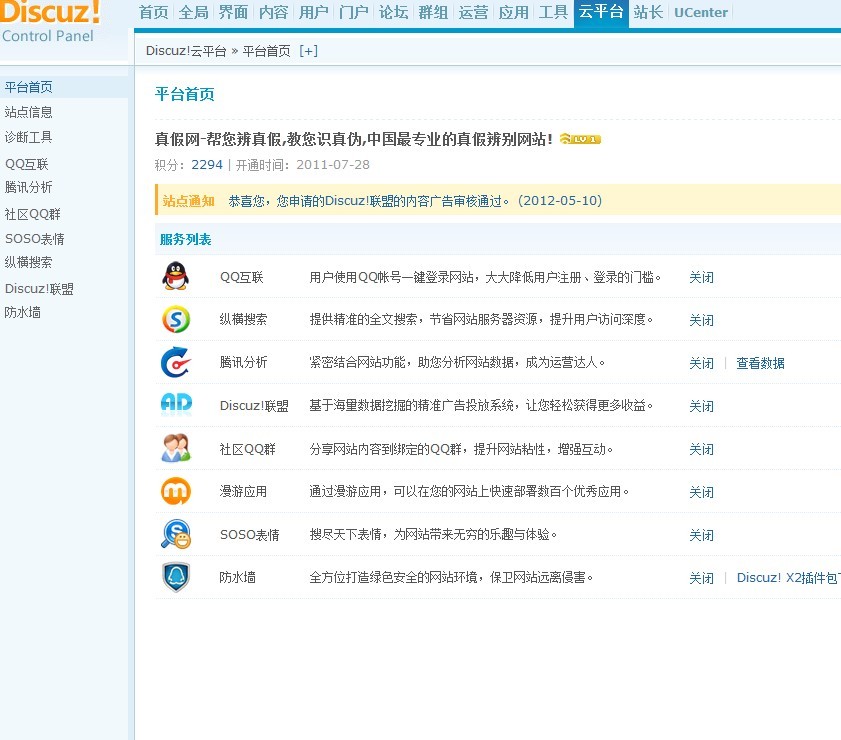Click the 积分 value 2294
This screenshot has width=841, height=740.
(x=207, y=165)
